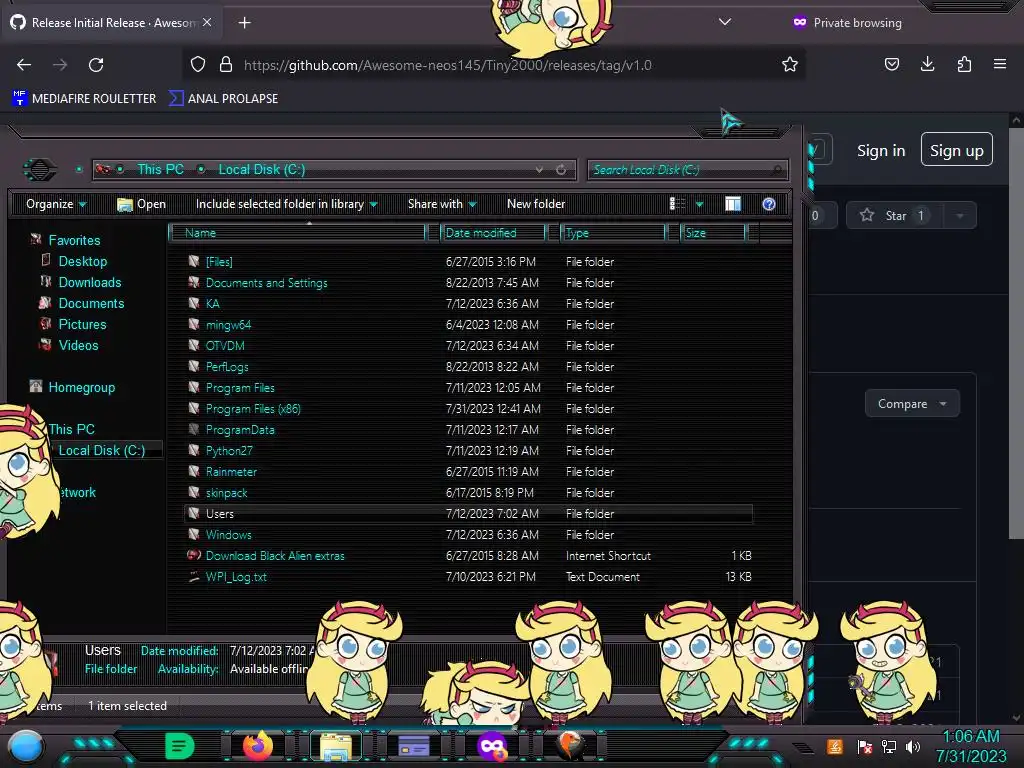The width and height of the screenshot is (1024, 768).
Task: Select Pictures in navigation pane
Action: [82, 324]
